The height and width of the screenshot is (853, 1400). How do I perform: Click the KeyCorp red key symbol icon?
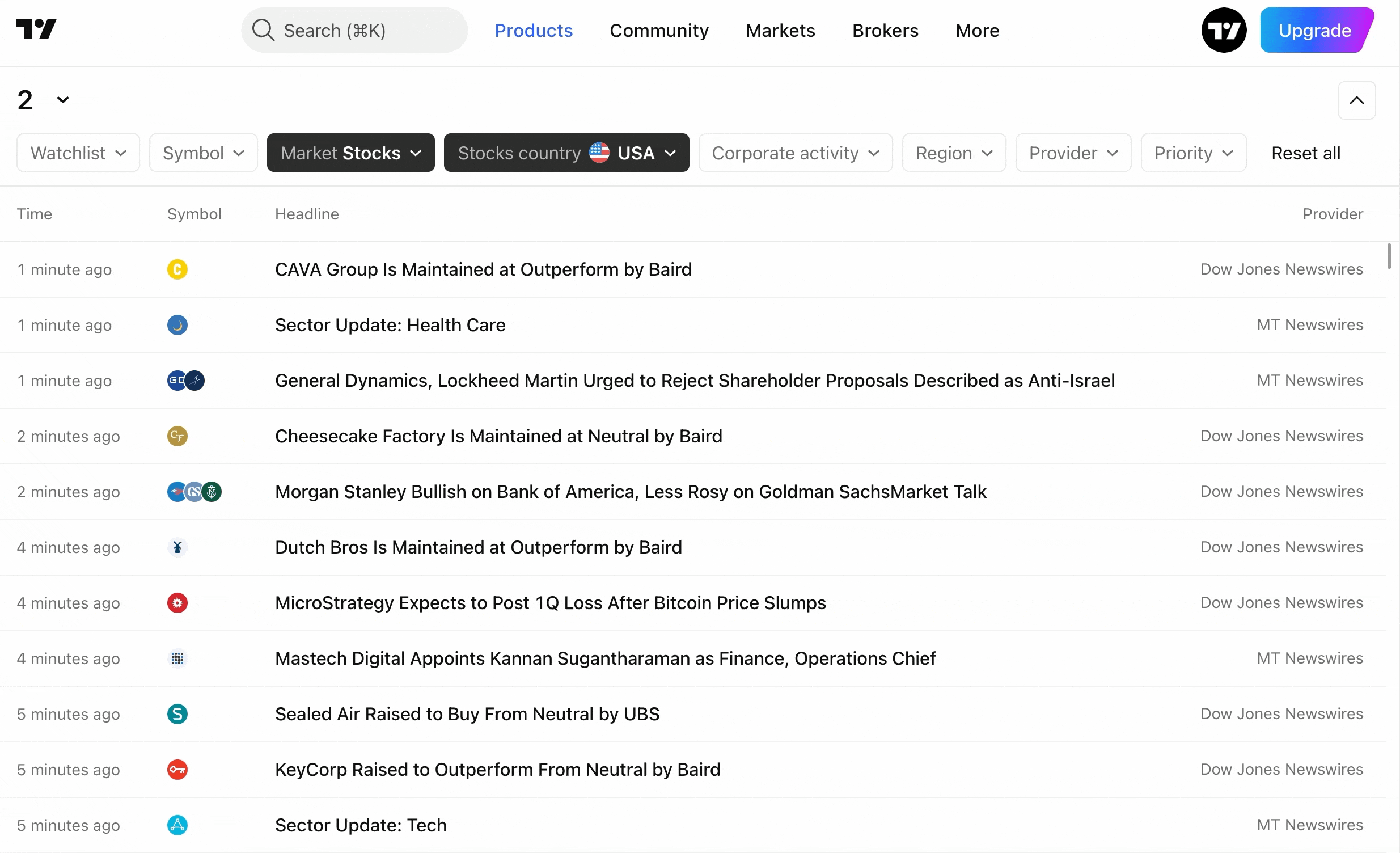[177, 770]
